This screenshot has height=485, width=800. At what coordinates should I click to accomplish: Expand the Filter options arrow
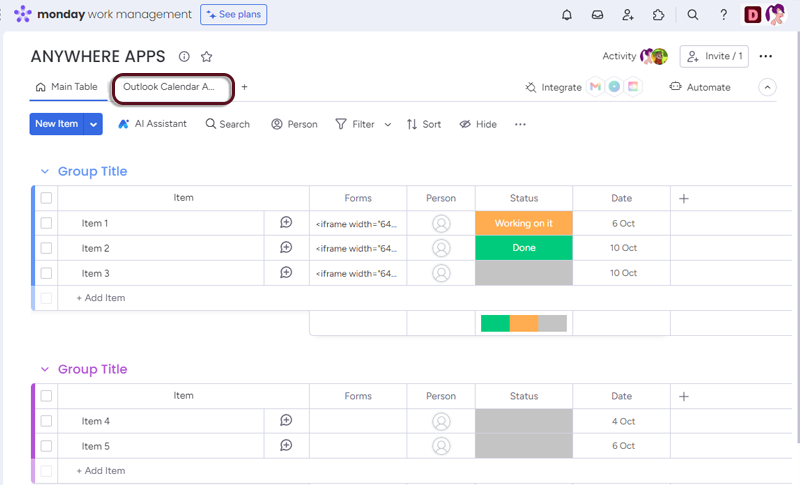pyautogui.click(x=388, y=125)
